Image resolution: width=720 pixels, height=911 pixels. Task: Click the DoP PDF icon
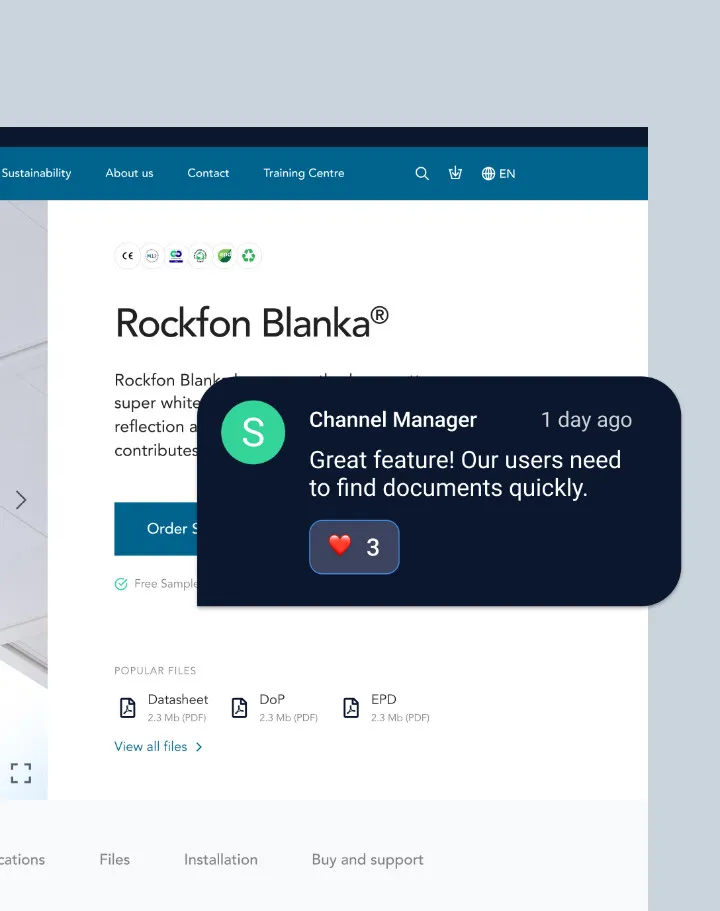point(239,708)
